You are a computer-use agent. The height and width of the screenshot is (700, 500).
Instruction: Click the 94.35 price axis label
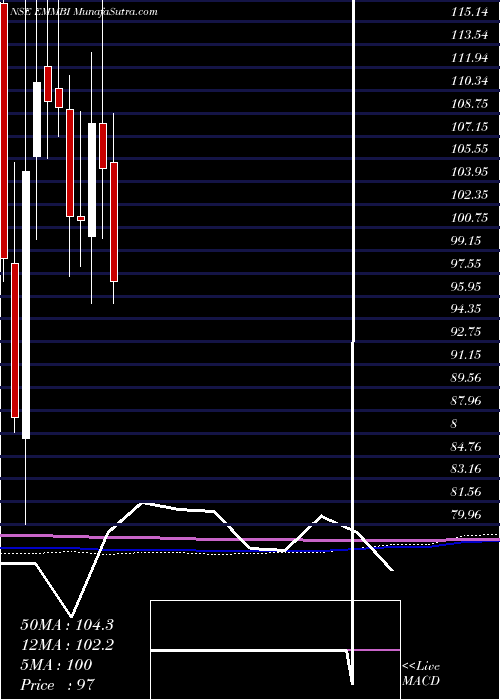point(466,309)
